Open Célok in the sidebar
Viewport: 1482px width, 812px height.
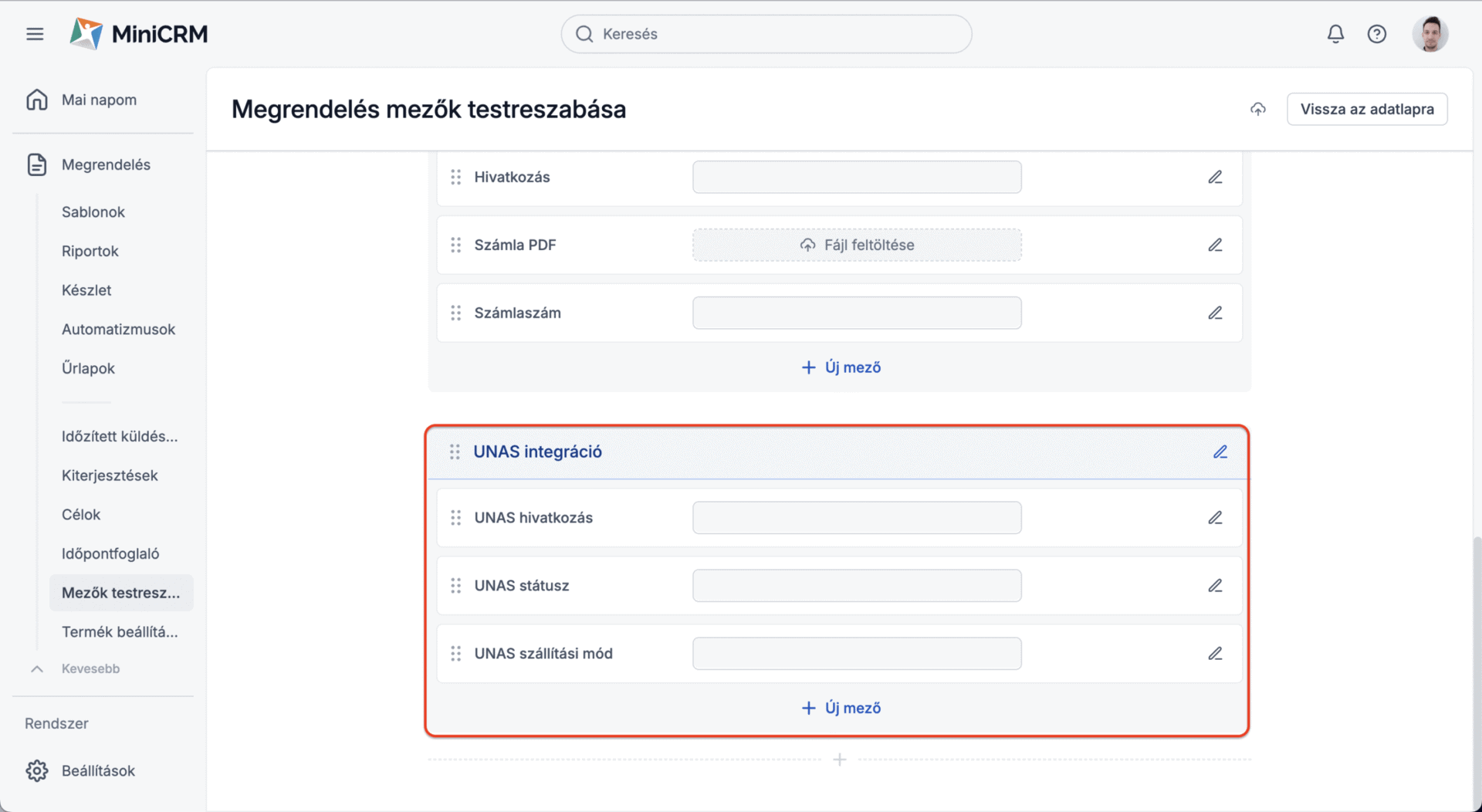pyautogui.click(x=81, y=514)
